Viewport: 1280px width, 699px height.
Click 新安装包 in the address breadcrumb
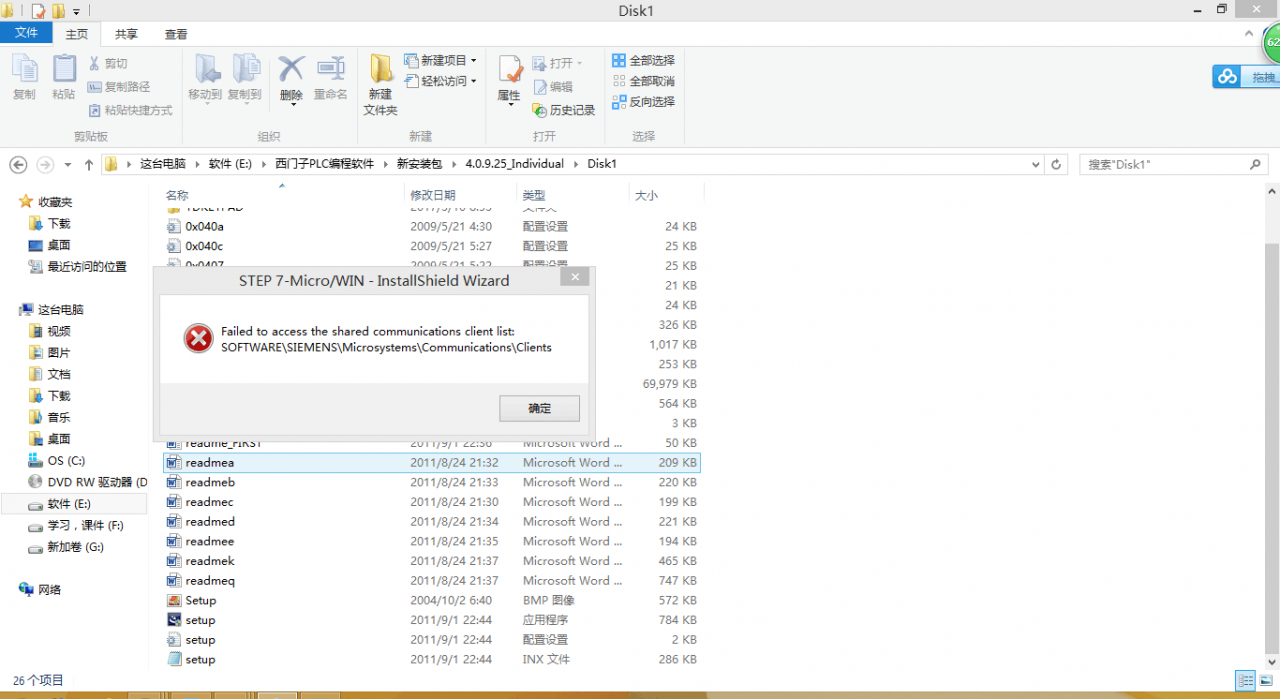click(419, 164)
